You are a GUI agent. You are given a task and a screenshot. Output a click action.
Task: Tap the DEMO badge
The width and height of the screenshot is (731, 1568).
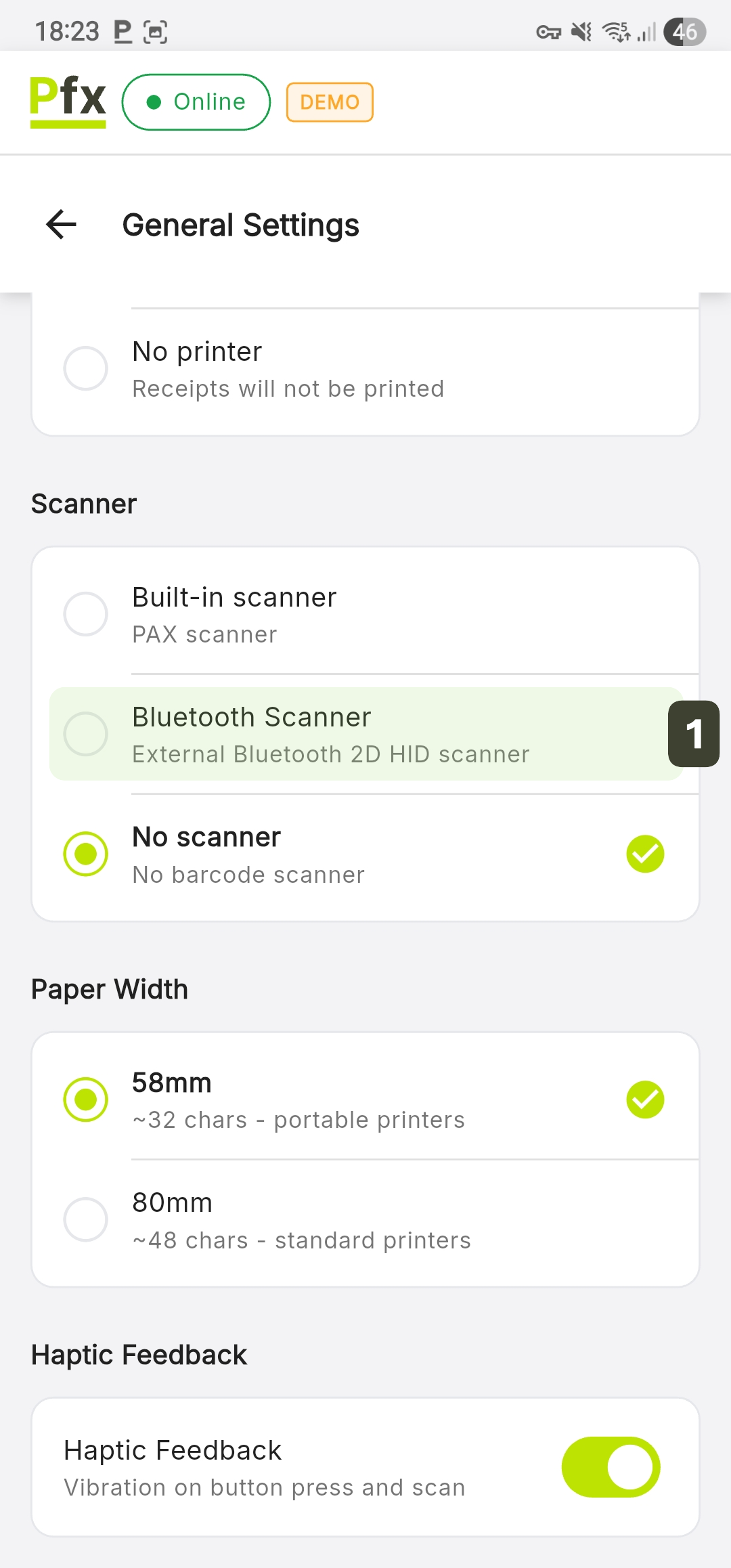[x=330, y=102]
